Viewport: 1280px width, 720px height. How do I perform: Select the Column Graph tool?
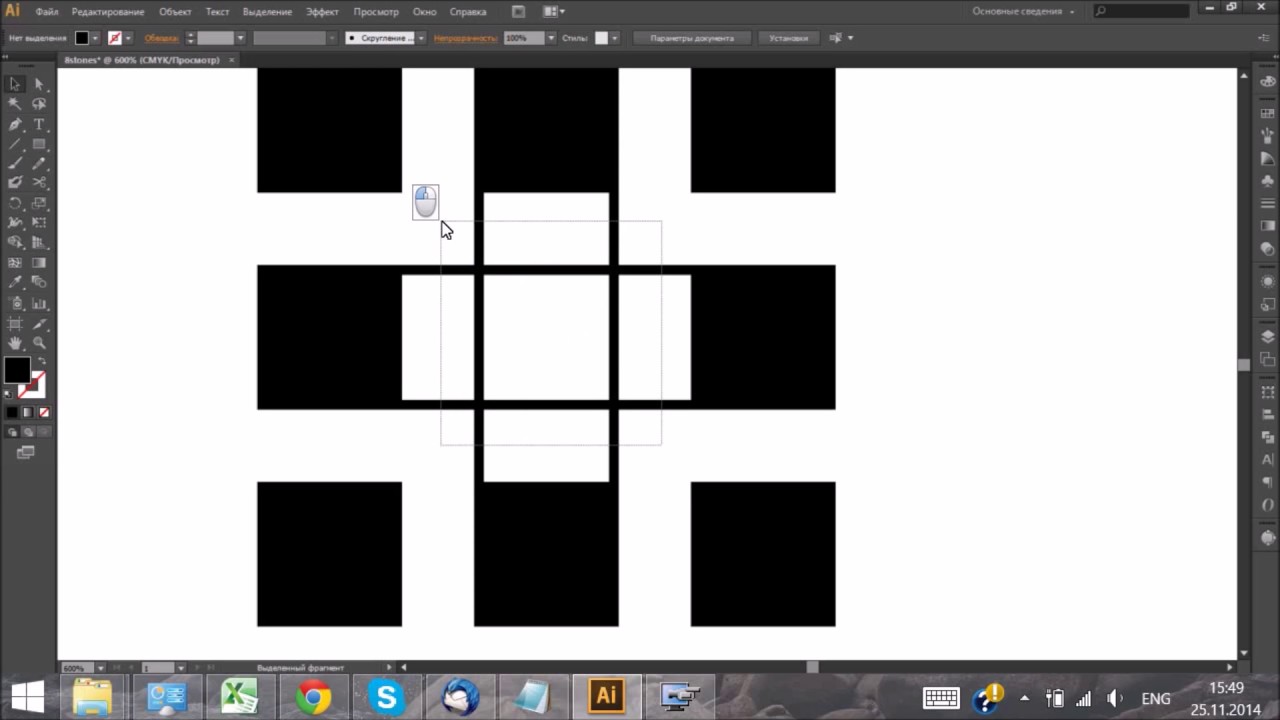tap(39, 302)
